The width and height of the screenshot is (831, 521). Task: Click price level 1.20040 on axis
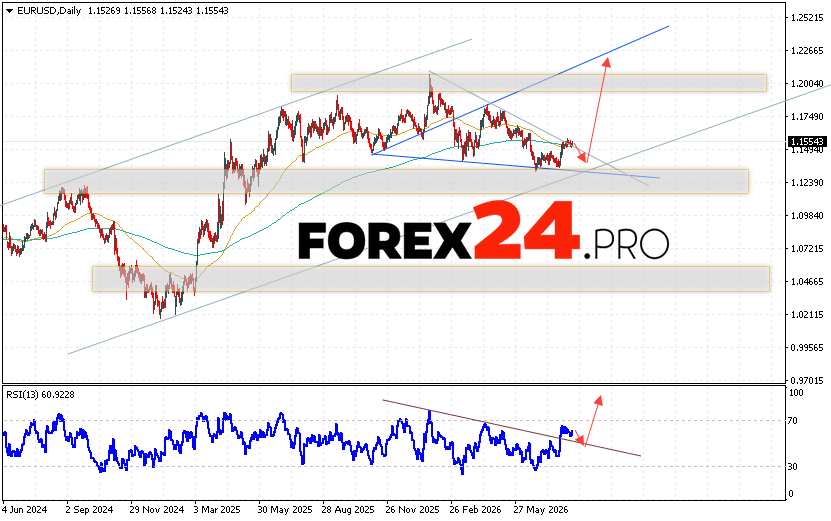coord(807,84)
